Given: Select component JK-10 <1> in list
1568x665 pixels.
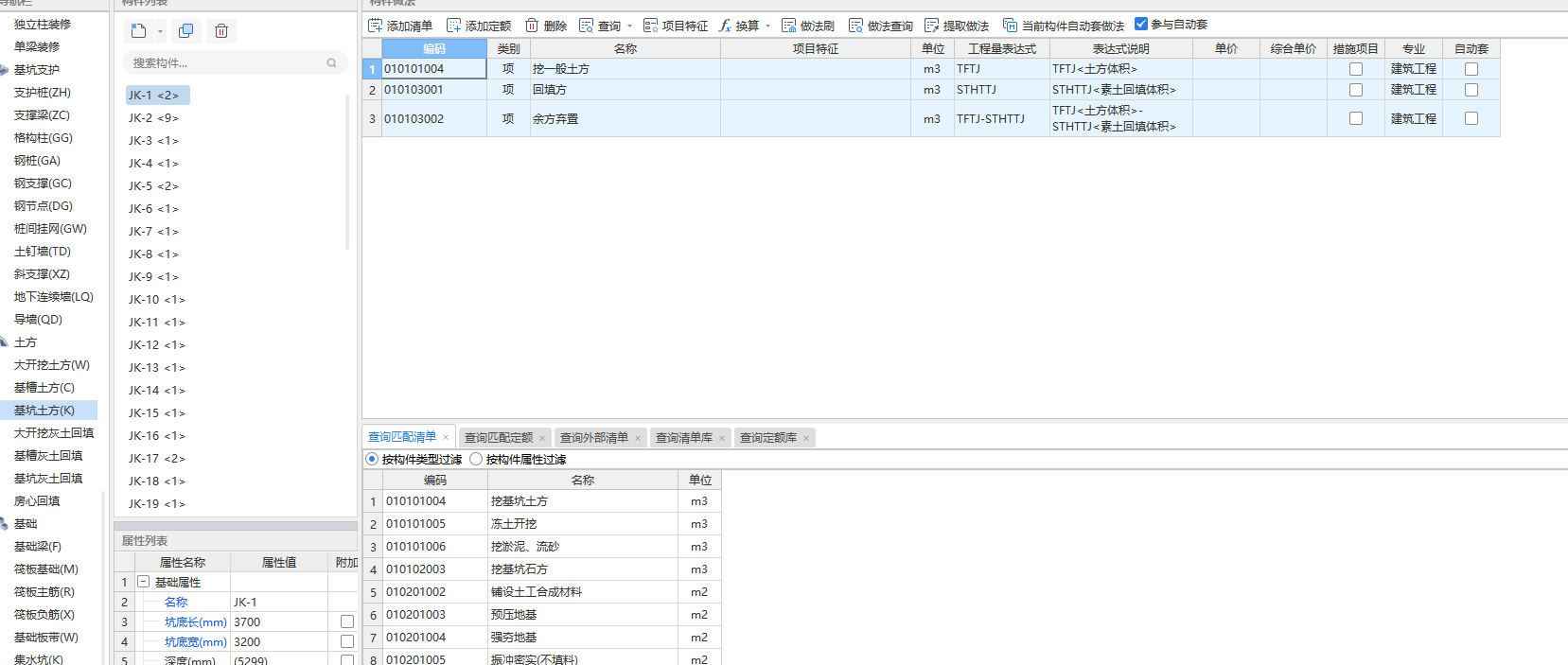Looking at the screenshot, I should (x=157, y=300).
